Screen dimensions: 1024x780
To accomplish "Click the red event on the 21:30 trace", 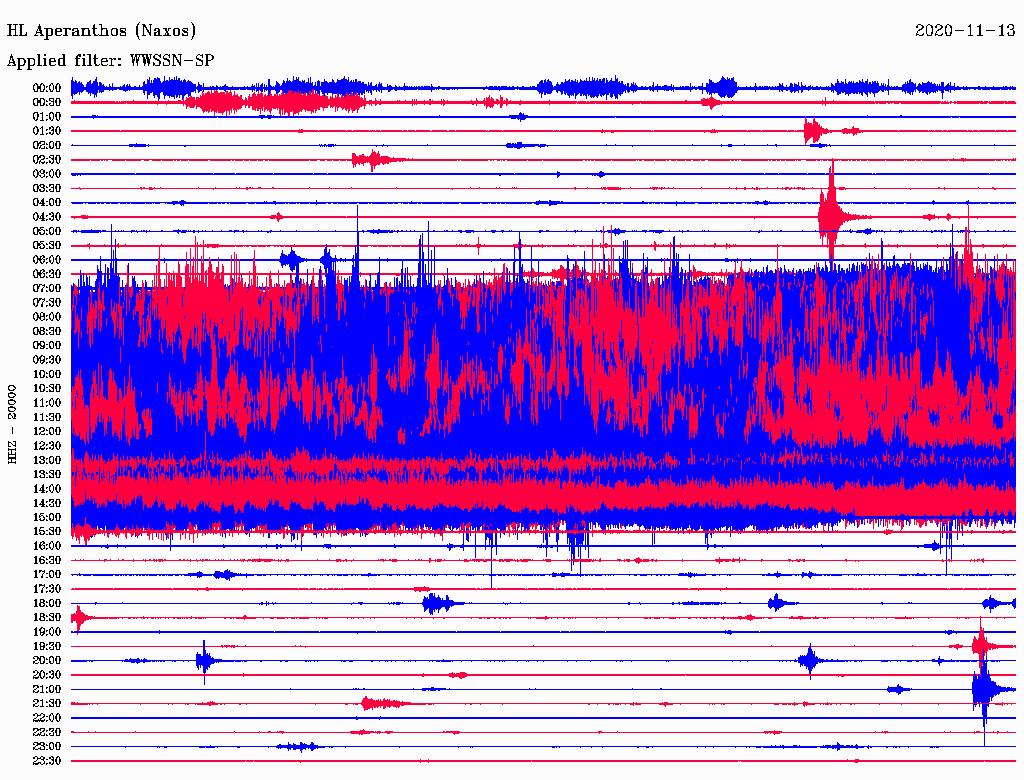I will (x=384, y=704).
